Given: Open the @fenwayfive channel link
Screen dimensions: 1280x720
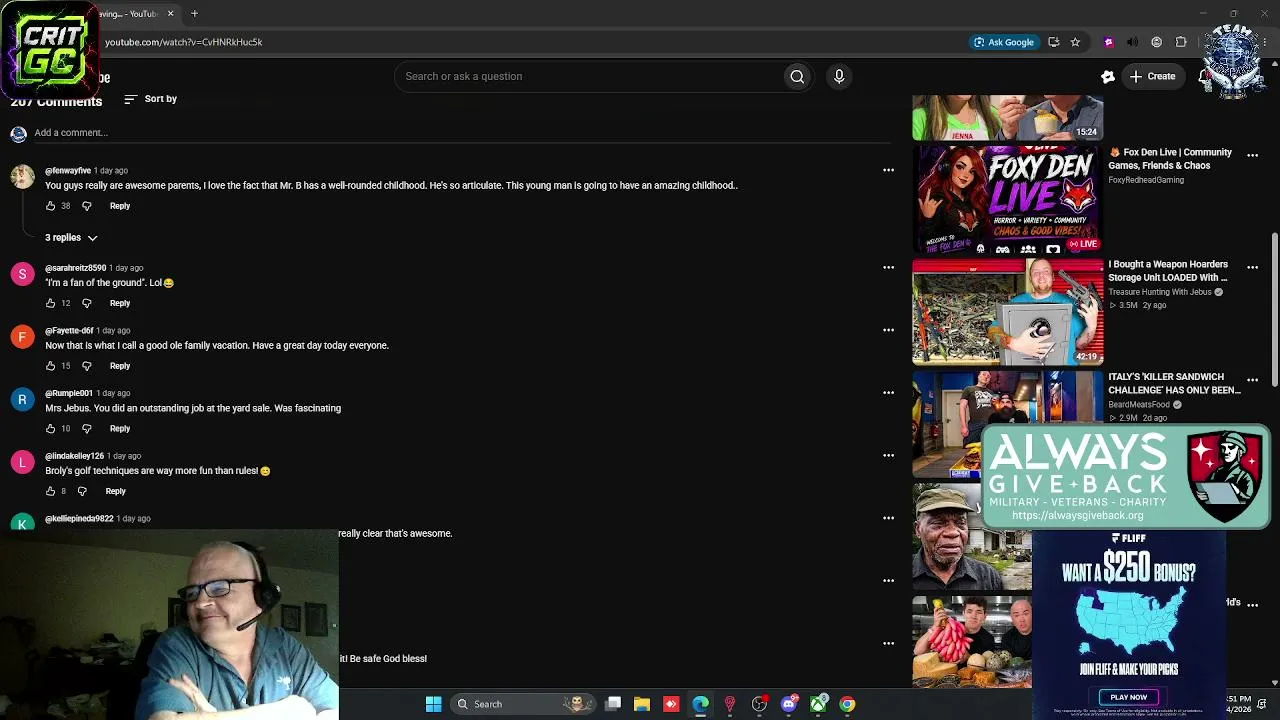Looking at the screenshot, I should 68,171.
